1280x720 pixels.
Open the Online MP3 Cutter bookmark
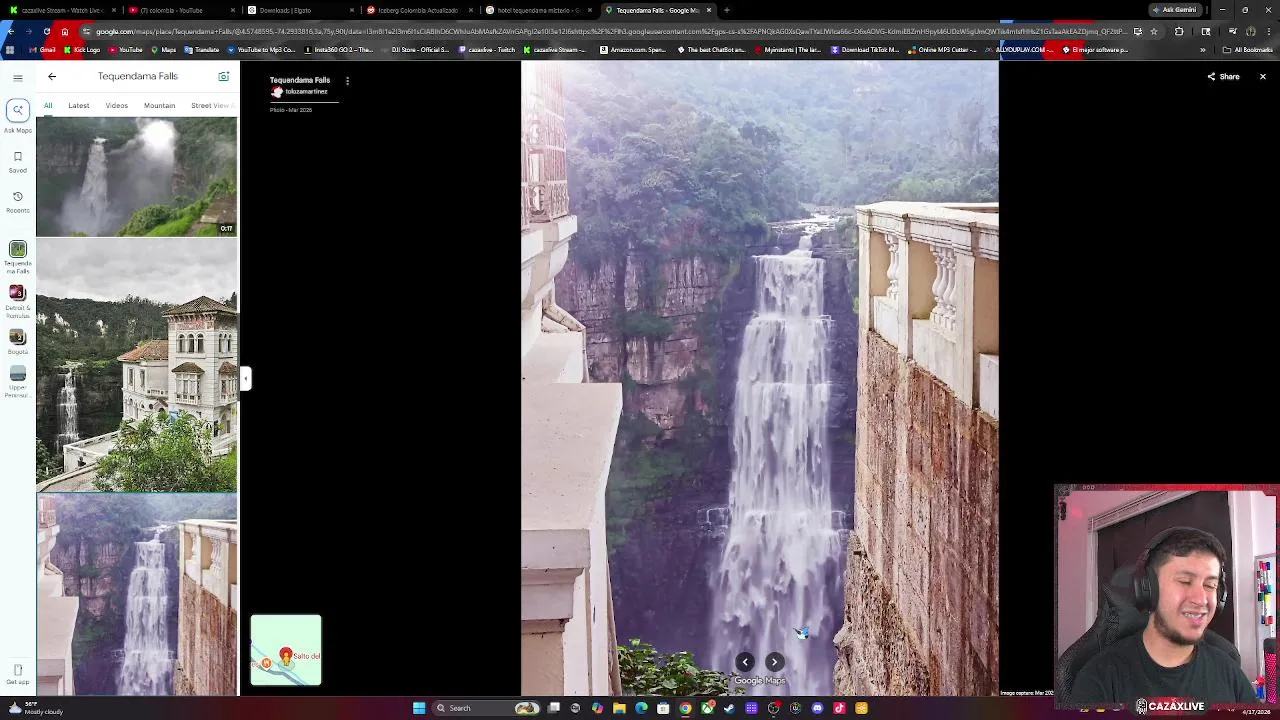943,49
